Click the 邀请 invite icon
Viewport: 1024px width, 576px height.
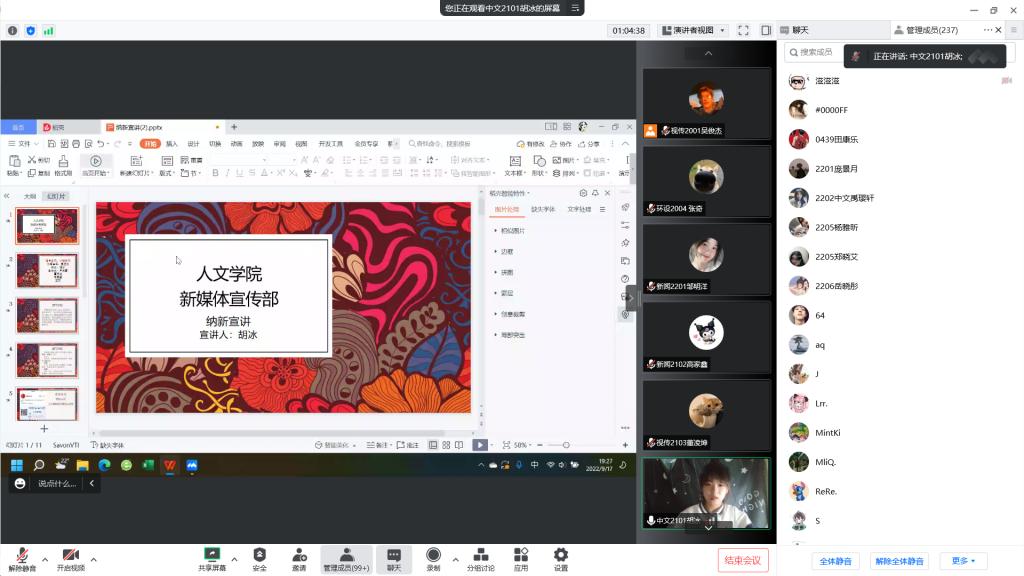(299, 555)
